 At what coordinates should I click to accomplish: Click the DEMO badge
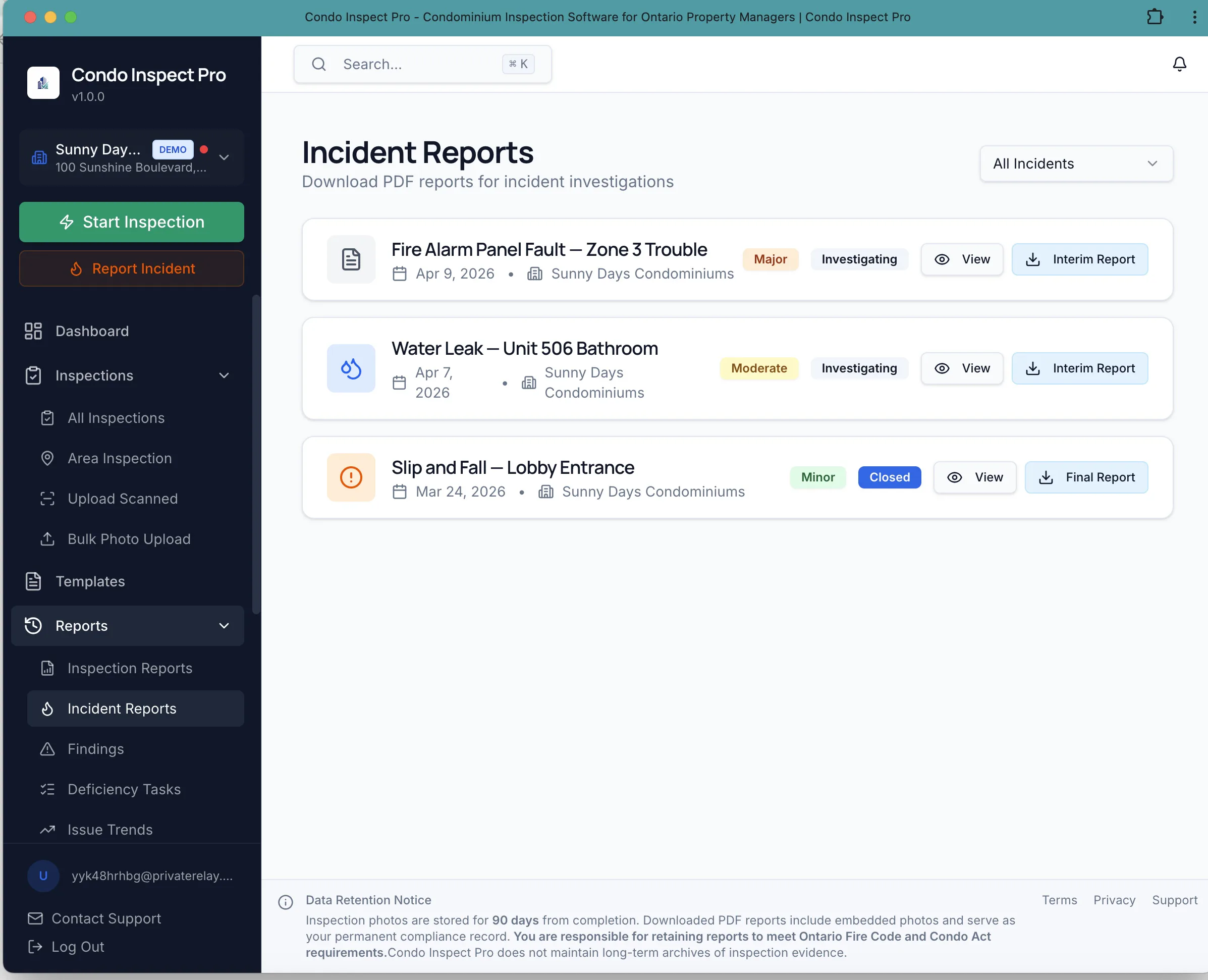pos(173,149)
